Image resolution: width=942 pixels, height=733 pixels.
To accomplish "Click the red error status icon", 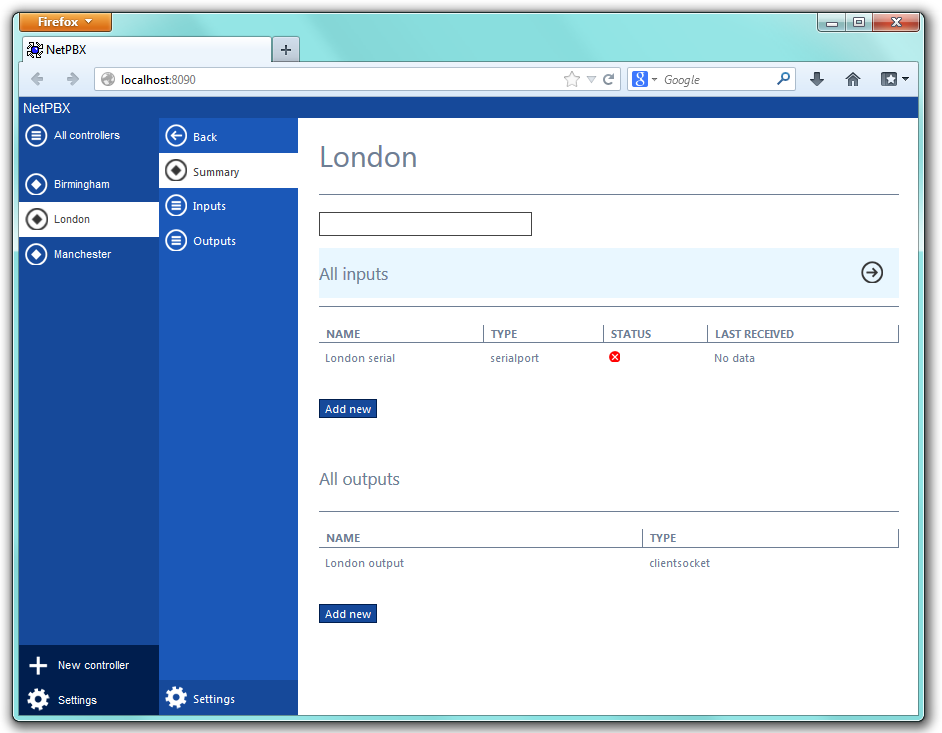I will (x=614, y=357).
